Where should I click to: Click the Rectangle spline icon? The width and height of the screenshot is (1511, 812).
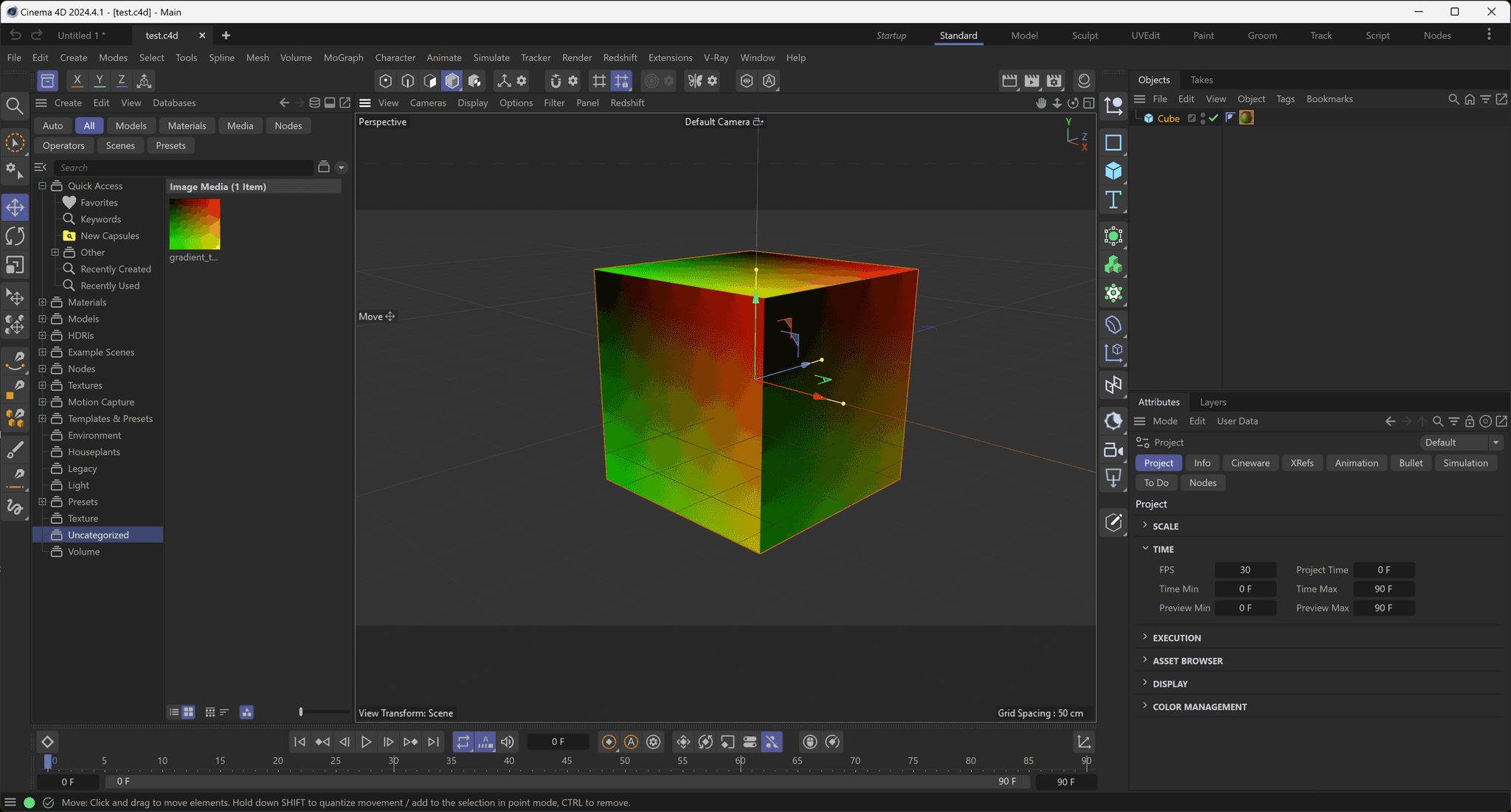point(1113,142)
